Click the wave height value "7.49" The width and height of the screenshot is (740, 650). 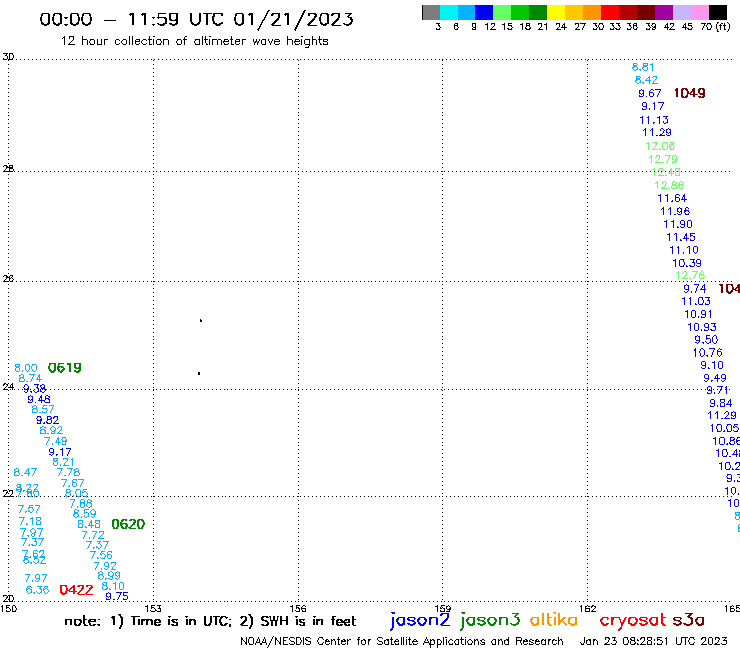[x=55, y=441]
